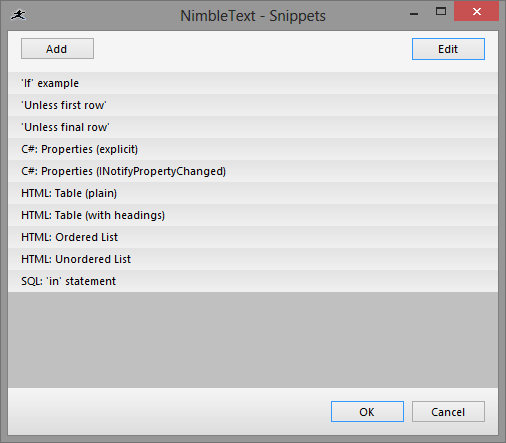Choose the HTML: Table (plain) snippet
Screen dimensions: 506x443
[x=253, y=193]
